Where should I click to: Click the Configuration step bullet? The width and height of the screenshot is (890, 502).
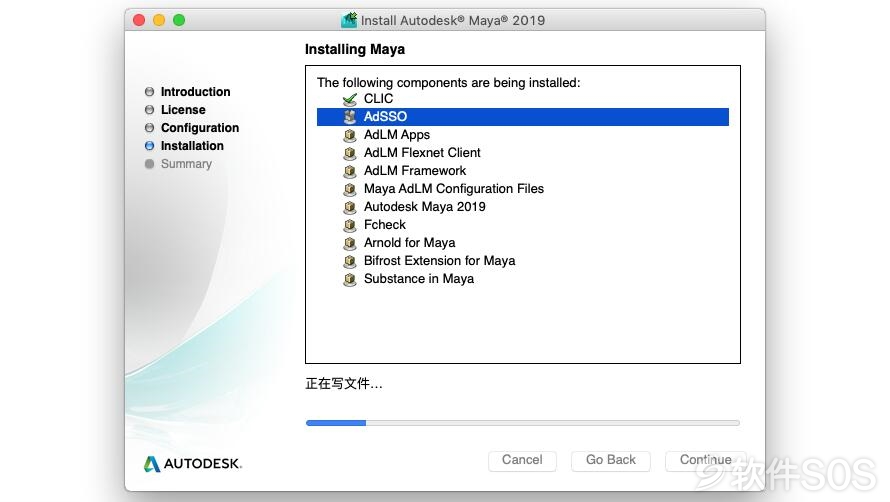(x=149, y=128)
